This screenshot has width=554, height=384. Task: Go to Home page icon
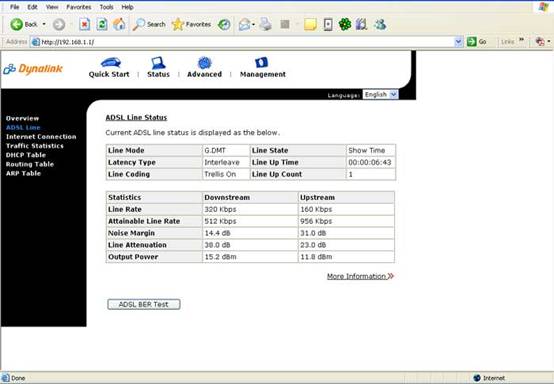pyautogui.click(x=119, y=24)
